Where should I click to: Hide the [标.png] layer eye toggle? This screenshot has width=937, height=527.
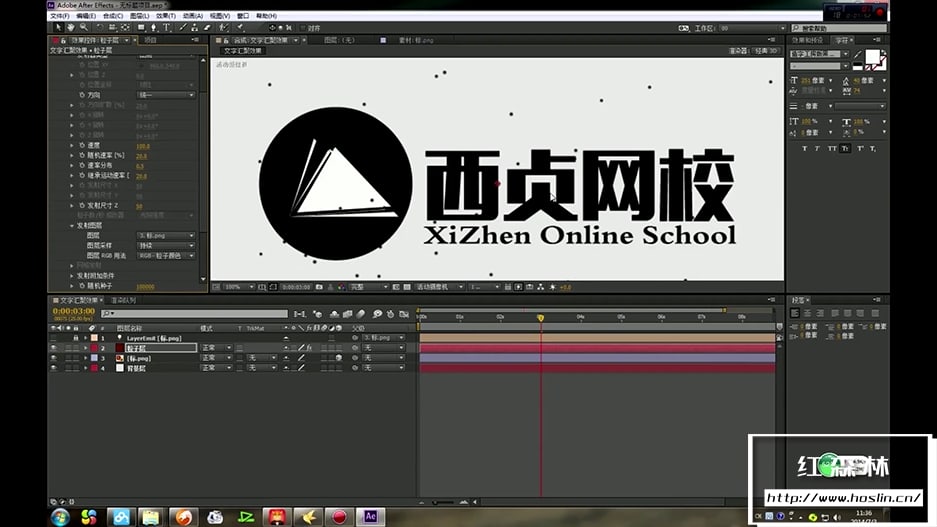[54, 358]
